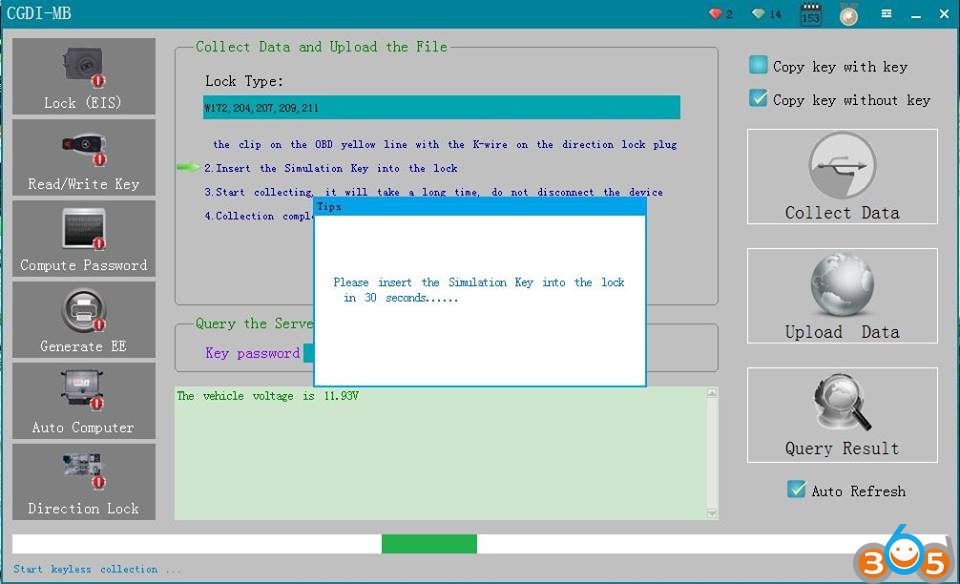Screen dimensions: 960x584
Task: Click the green collection progress bar
Action: click(x=429, y=544)
